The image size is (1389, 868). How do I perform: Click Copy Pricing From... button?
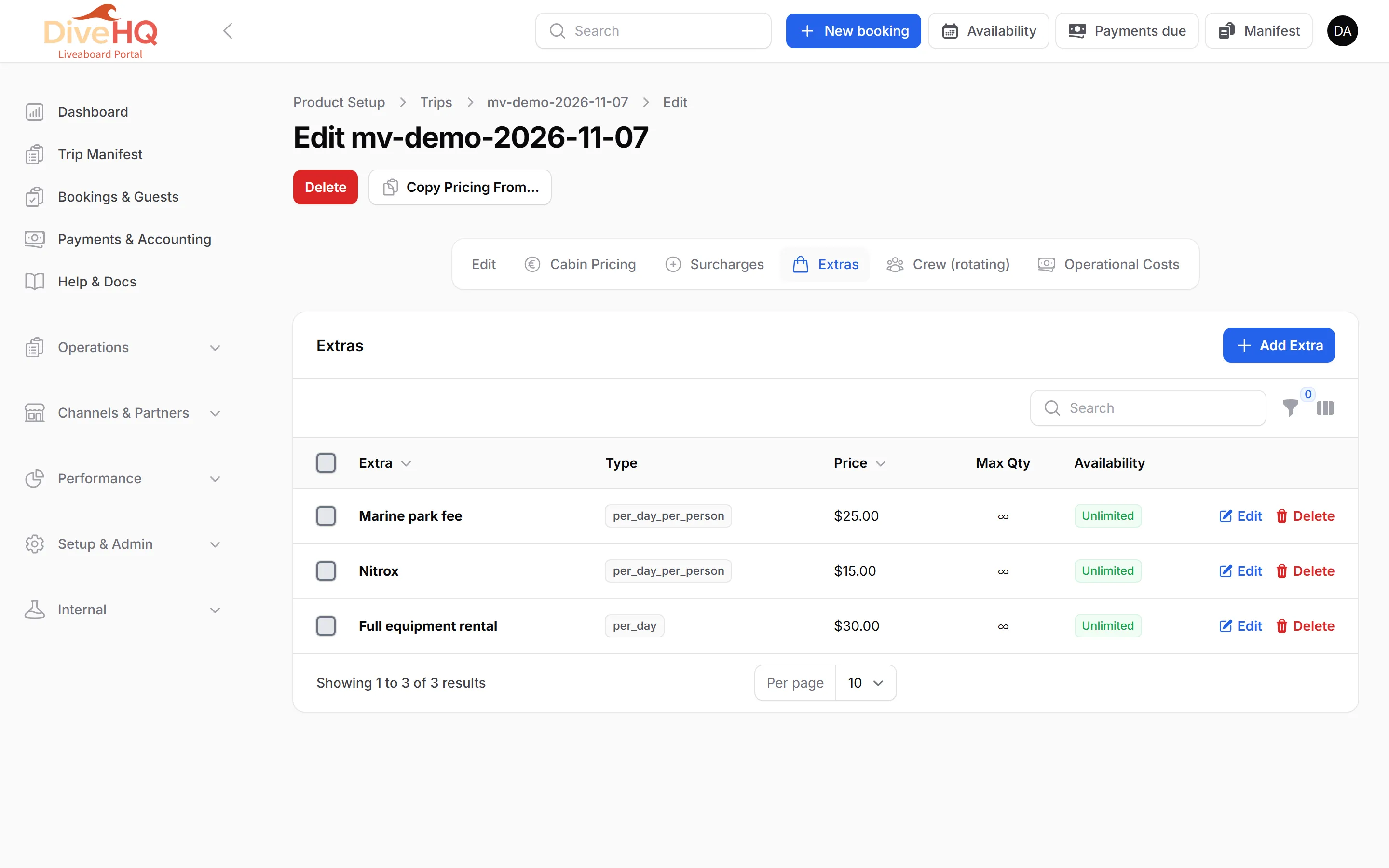point(460,187)
